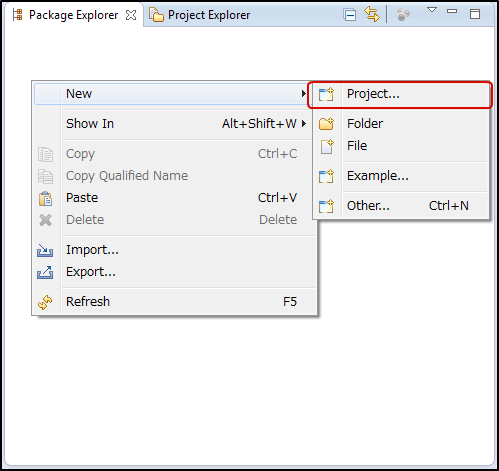Image resolution: width=499 pixels, height=471 pixels.
Task: Click the Paste clipboard icon
Action: (45, 198)
